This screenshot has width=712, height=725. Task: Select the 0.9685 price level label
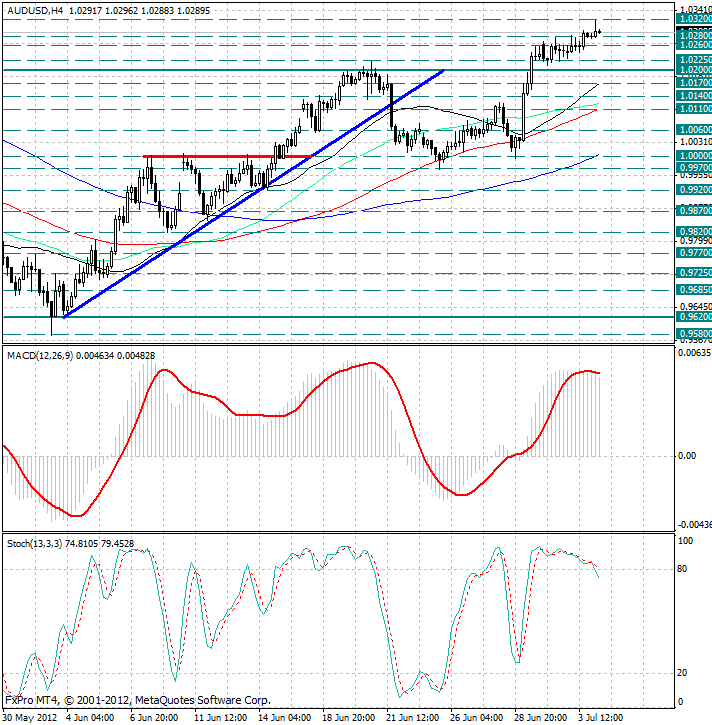(x=694, y=290)
